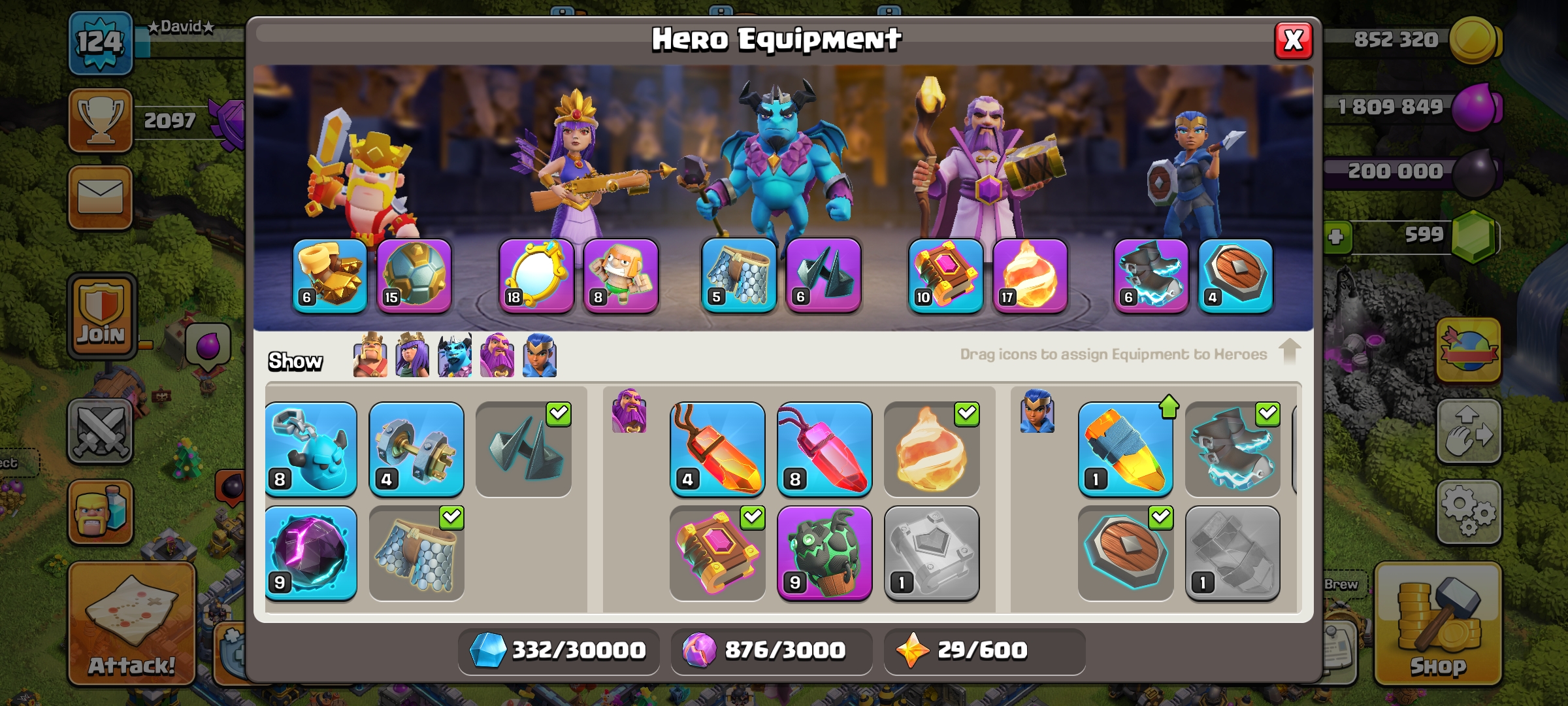Select the level 1 Rocket Spear equipment

[x=1125, y=450]
